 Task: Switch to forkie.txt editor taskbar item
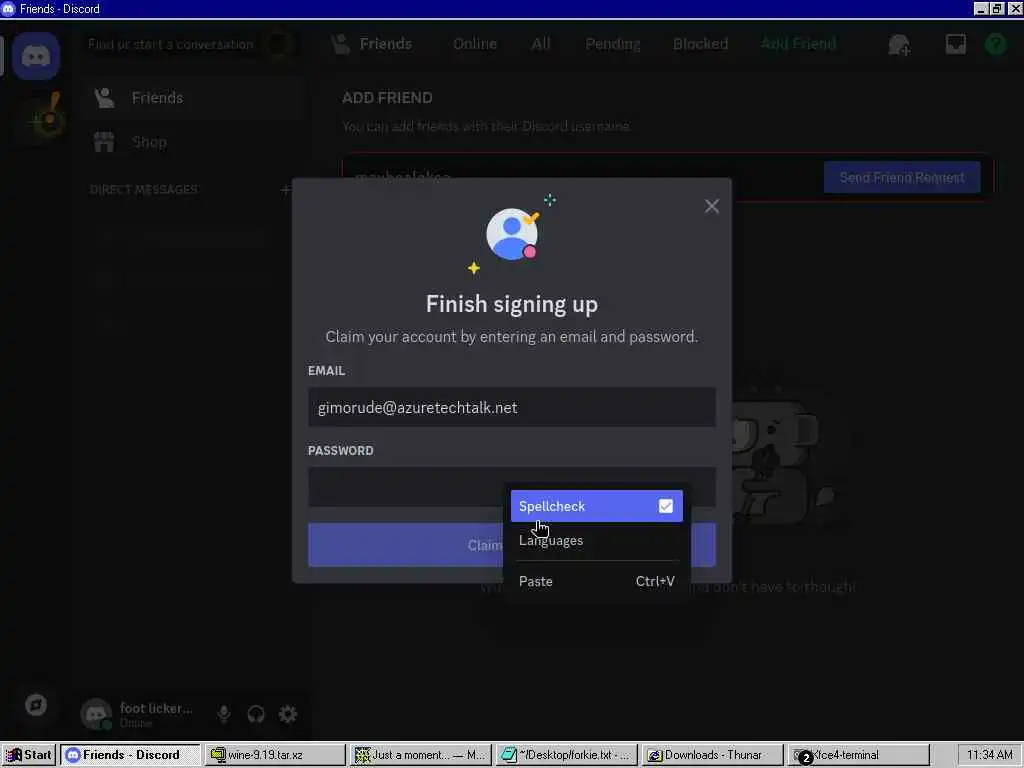click(566, 755)
